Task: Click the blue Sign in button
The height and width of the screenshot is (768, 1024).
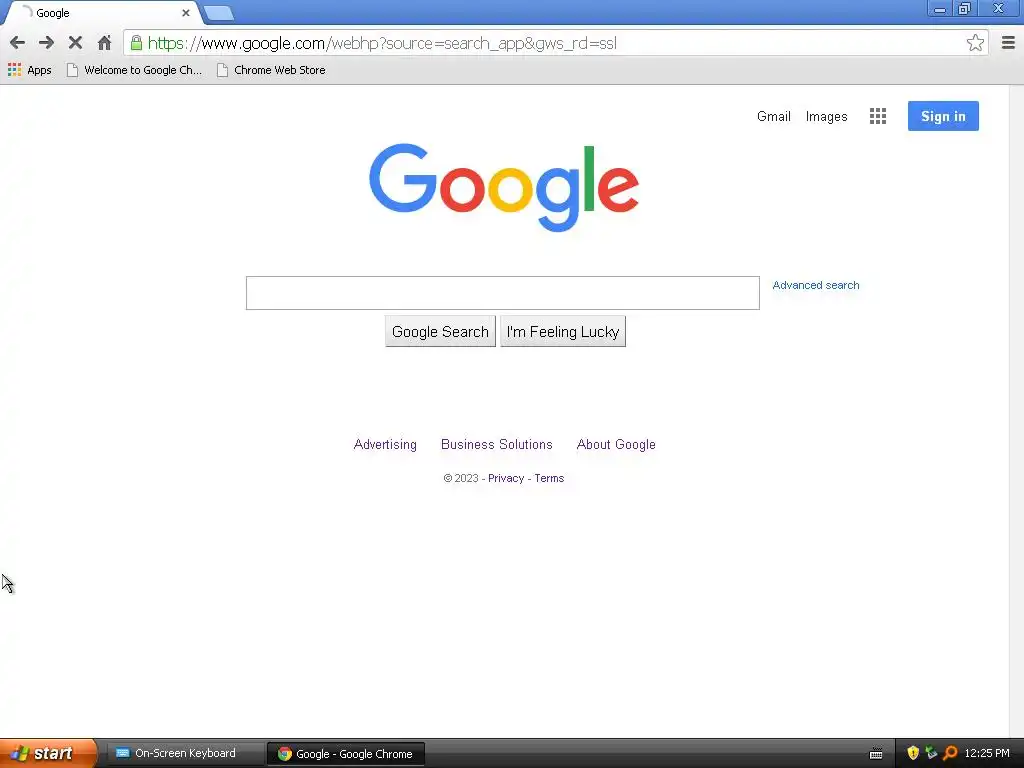Action: (943, 116)
